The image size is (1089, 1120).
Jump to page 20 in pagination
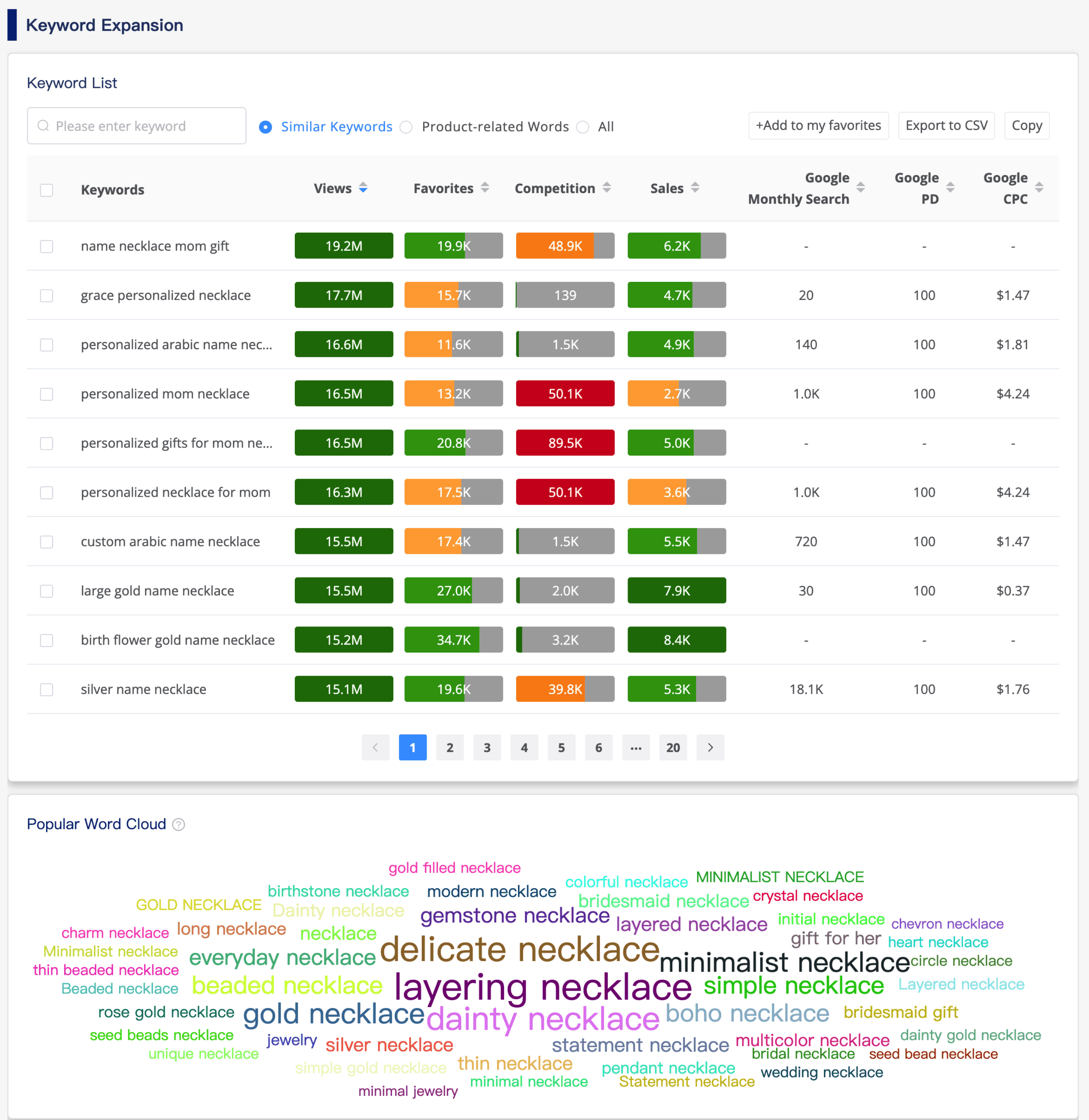point(673,747)
